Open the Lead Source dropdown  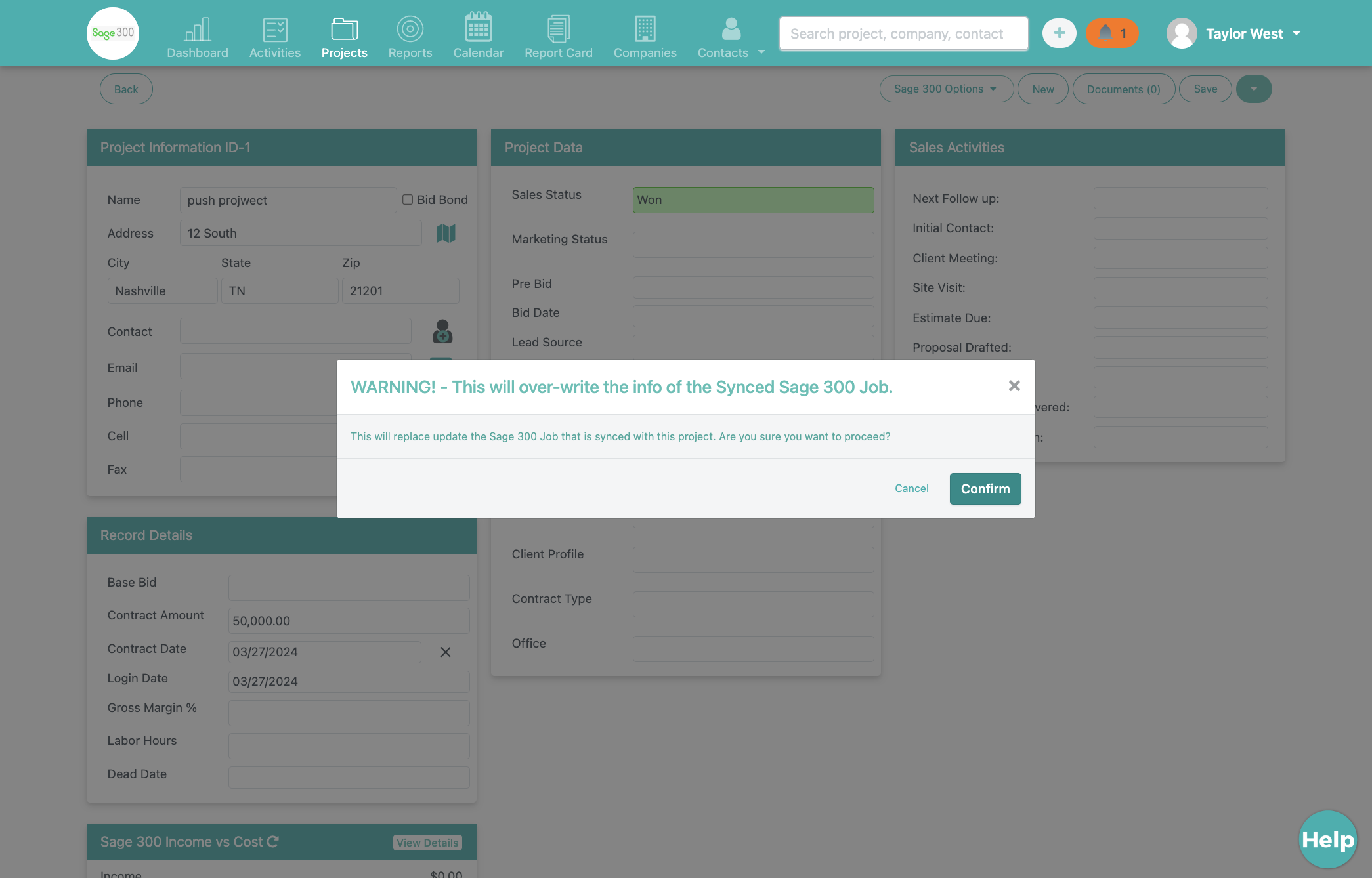tap(753, 346)
